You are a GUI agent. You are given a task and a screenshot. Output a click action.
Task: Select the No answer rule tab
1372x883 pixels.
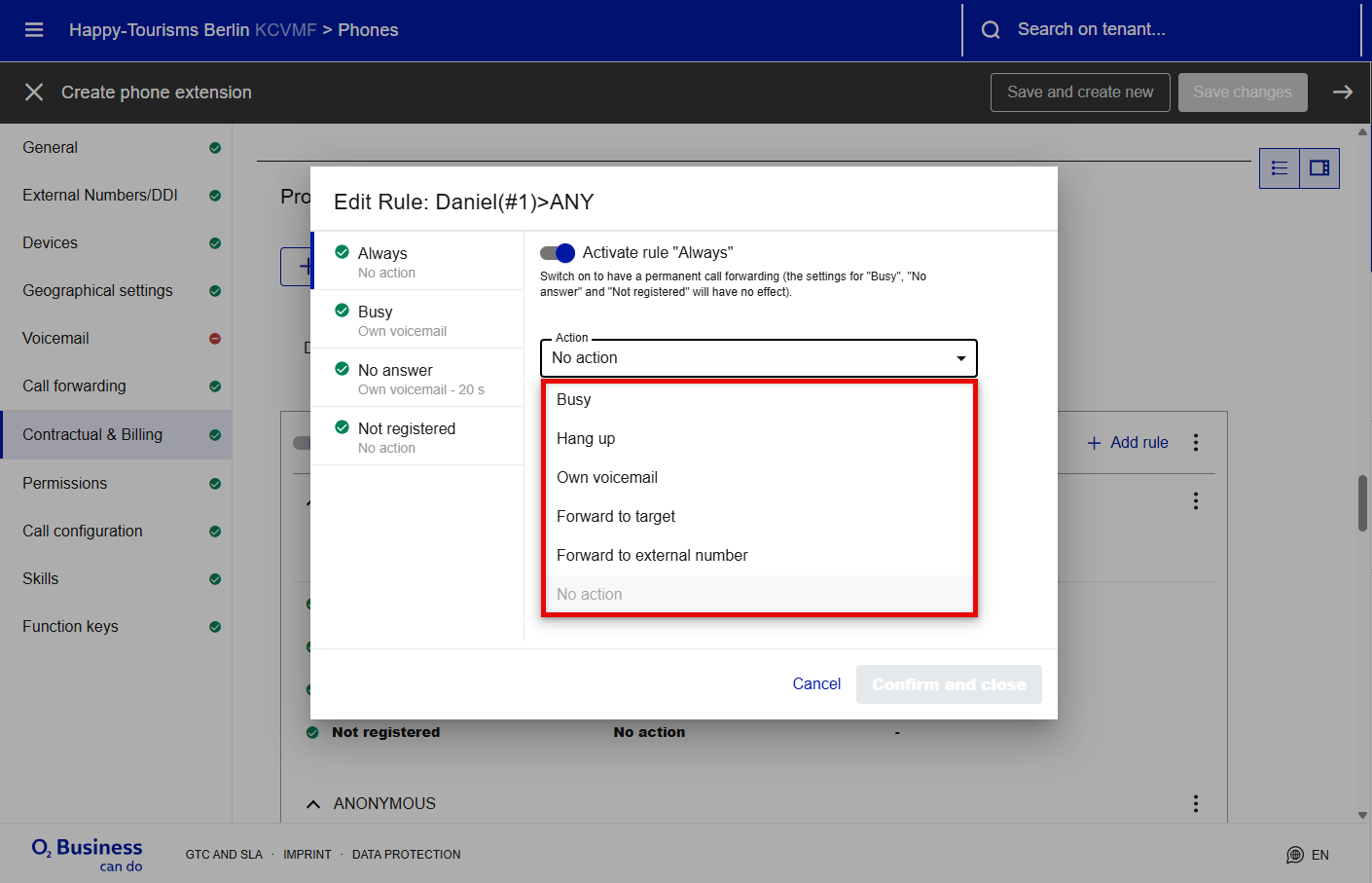click(417, 378)
